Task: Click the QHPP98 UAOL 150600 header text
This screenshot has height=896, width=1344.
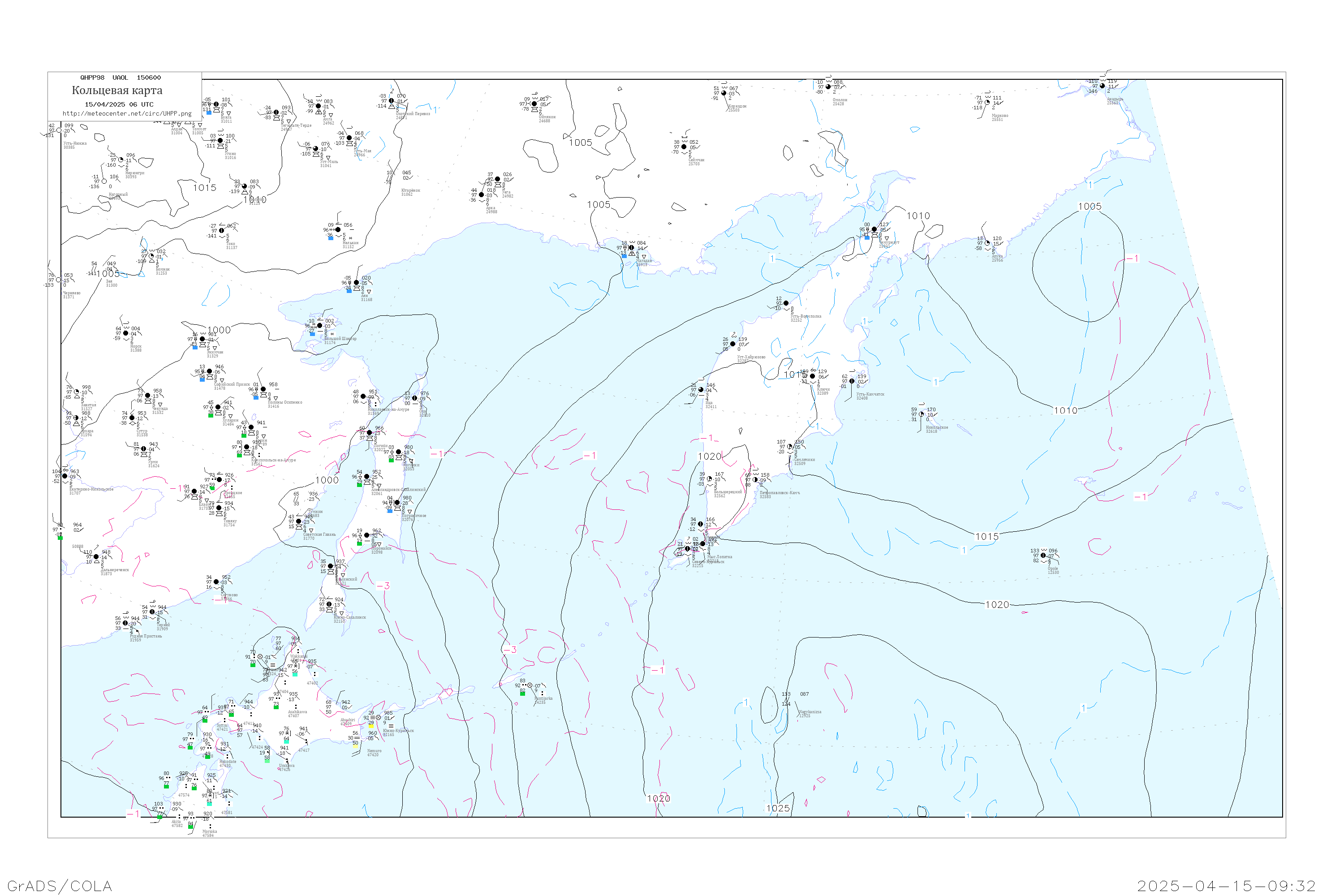Action: click(121, 77)
